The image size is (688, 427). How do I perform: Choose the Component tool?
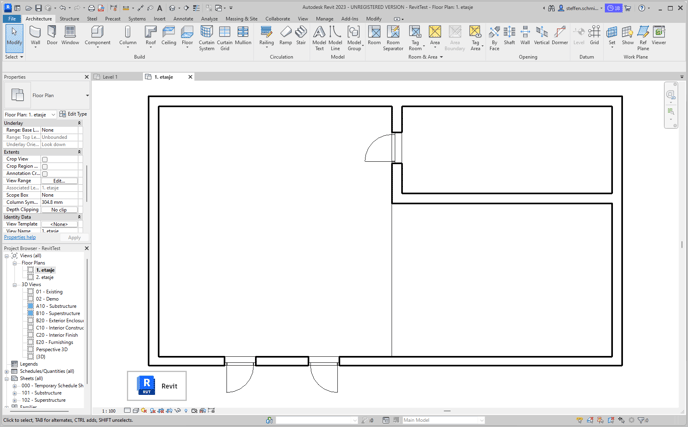click(x=97, y=35)
